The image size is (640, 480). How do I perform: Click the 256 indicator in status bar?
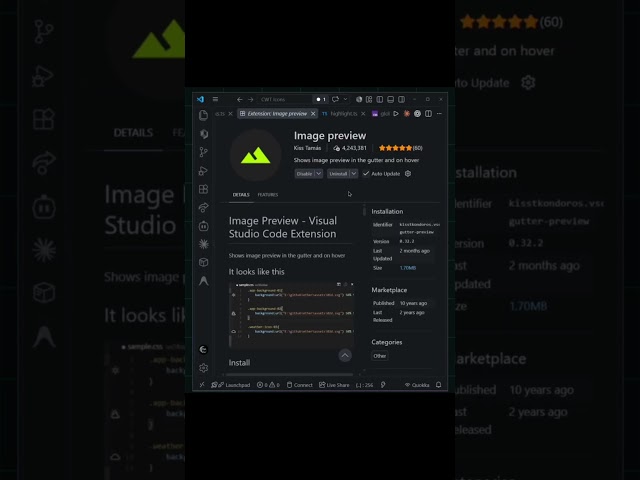point(364,385)
